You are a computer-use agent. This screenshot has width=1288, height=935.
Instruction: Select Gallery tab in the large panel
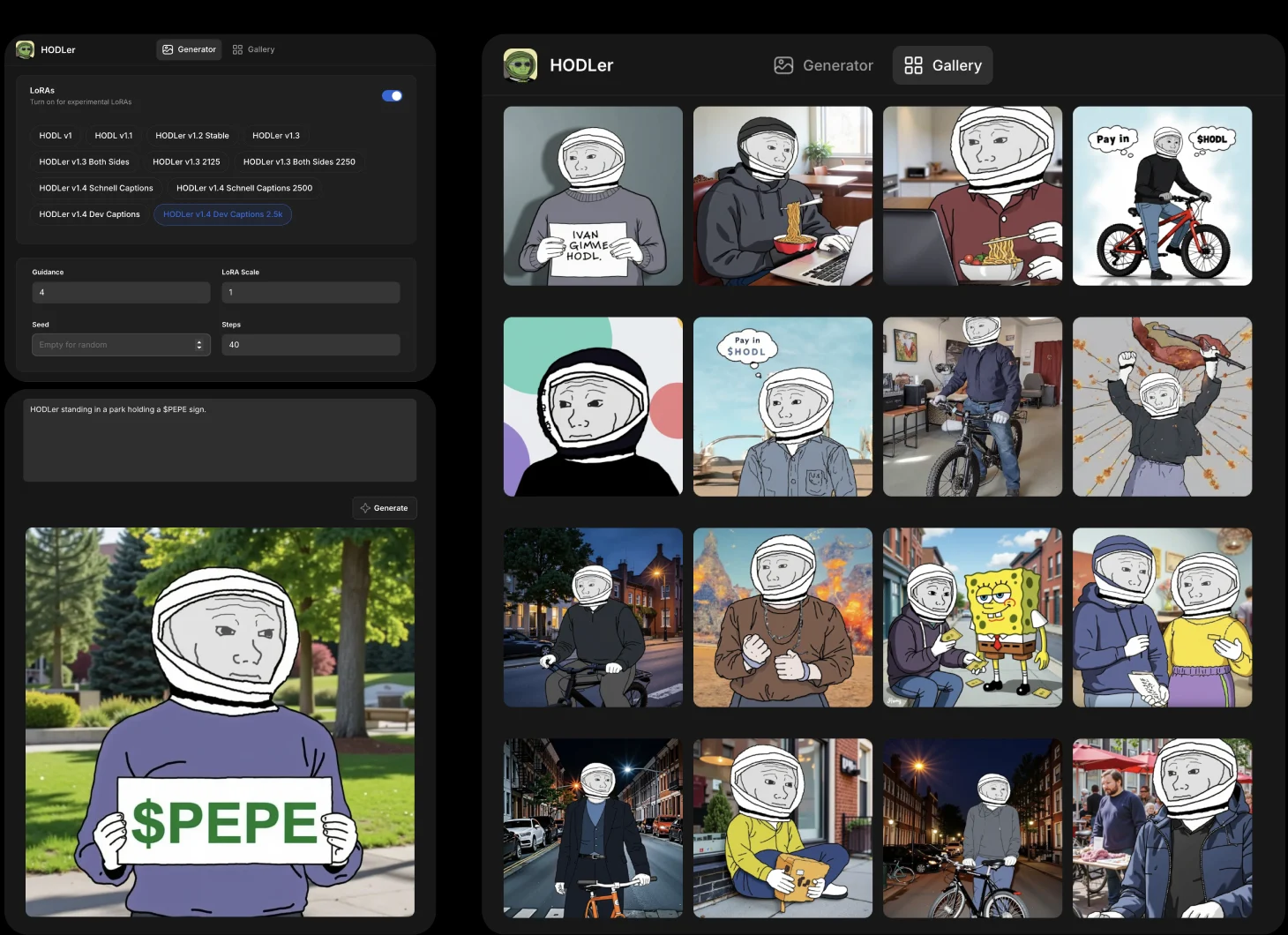click(x=942, y=65)
